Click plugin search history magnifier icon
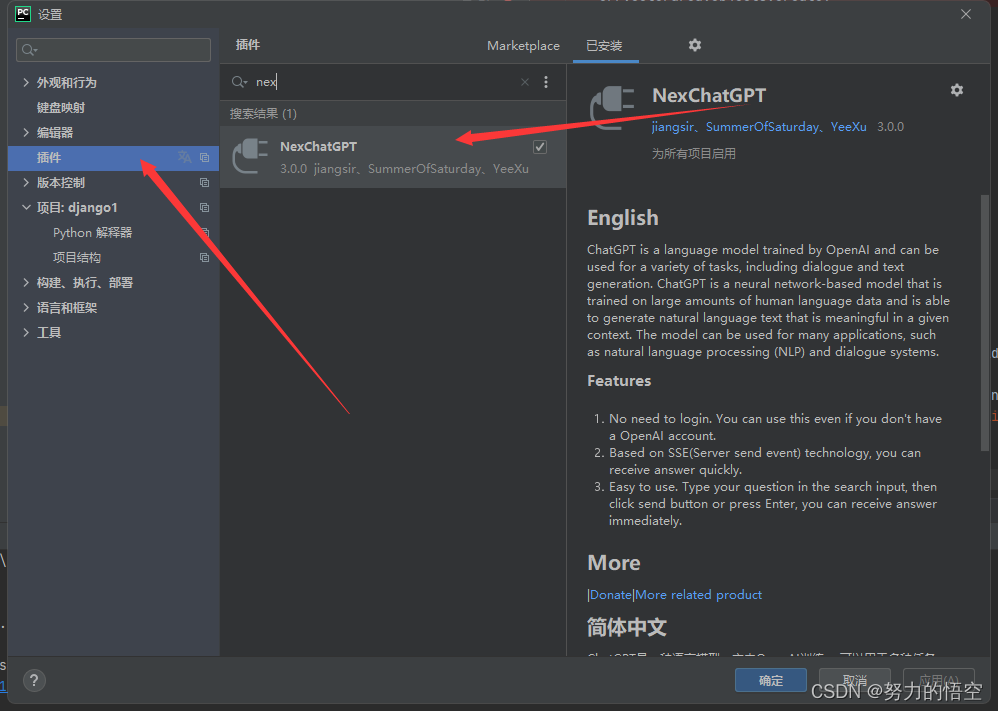The image size is (998, 711). [239, 82]
